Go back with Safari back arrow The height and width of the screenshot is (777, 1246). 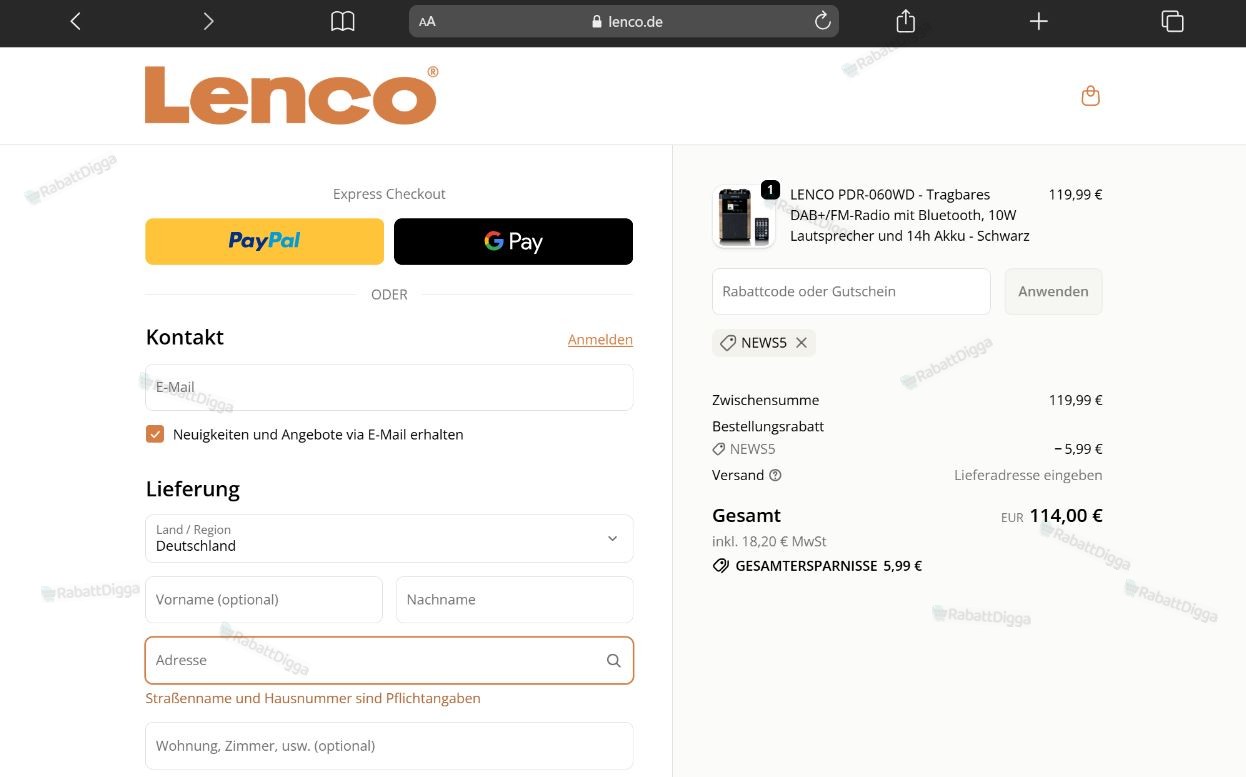[75, 21]
